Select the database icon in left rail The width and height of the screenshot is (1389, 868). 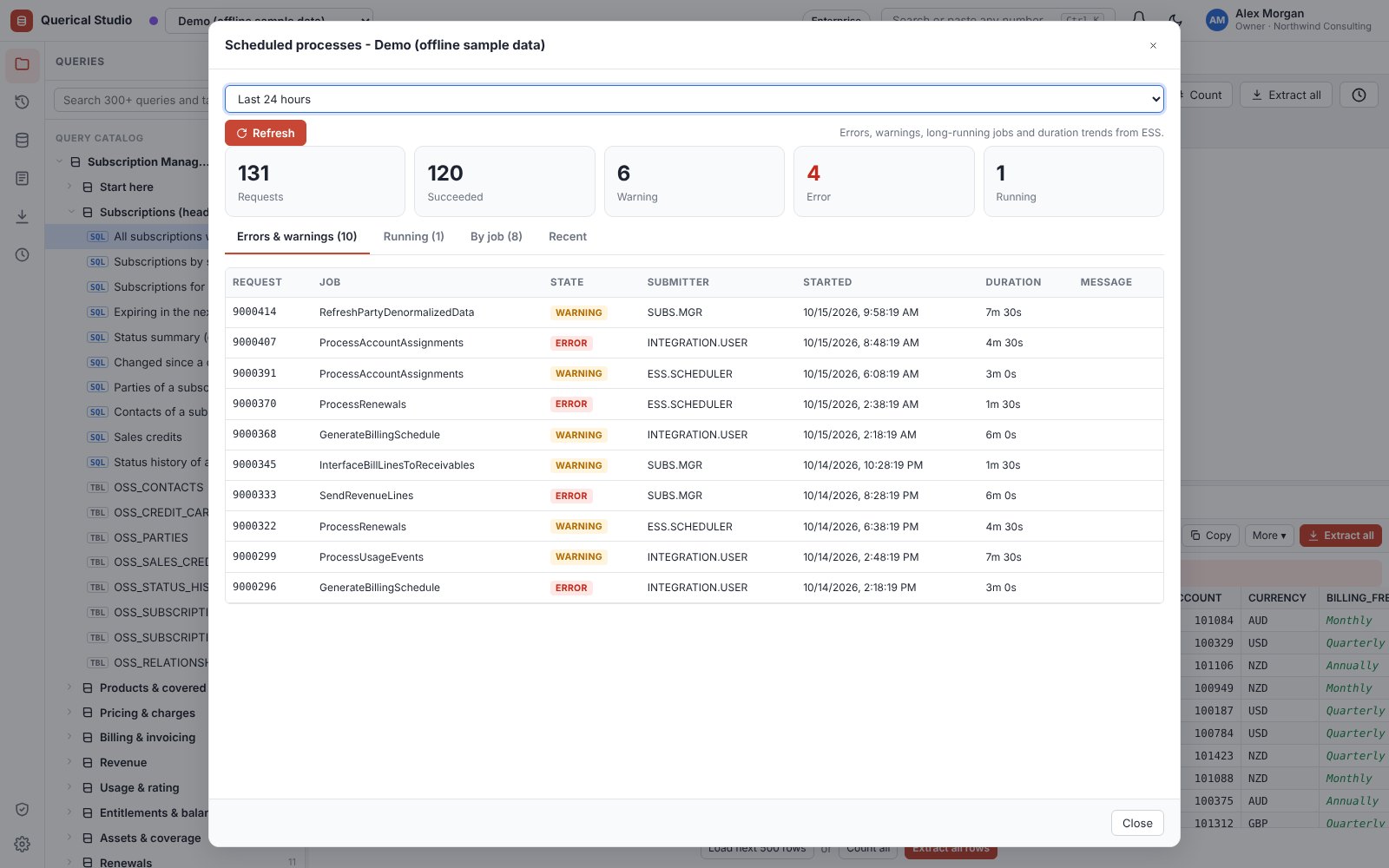(x=23, y=141)
